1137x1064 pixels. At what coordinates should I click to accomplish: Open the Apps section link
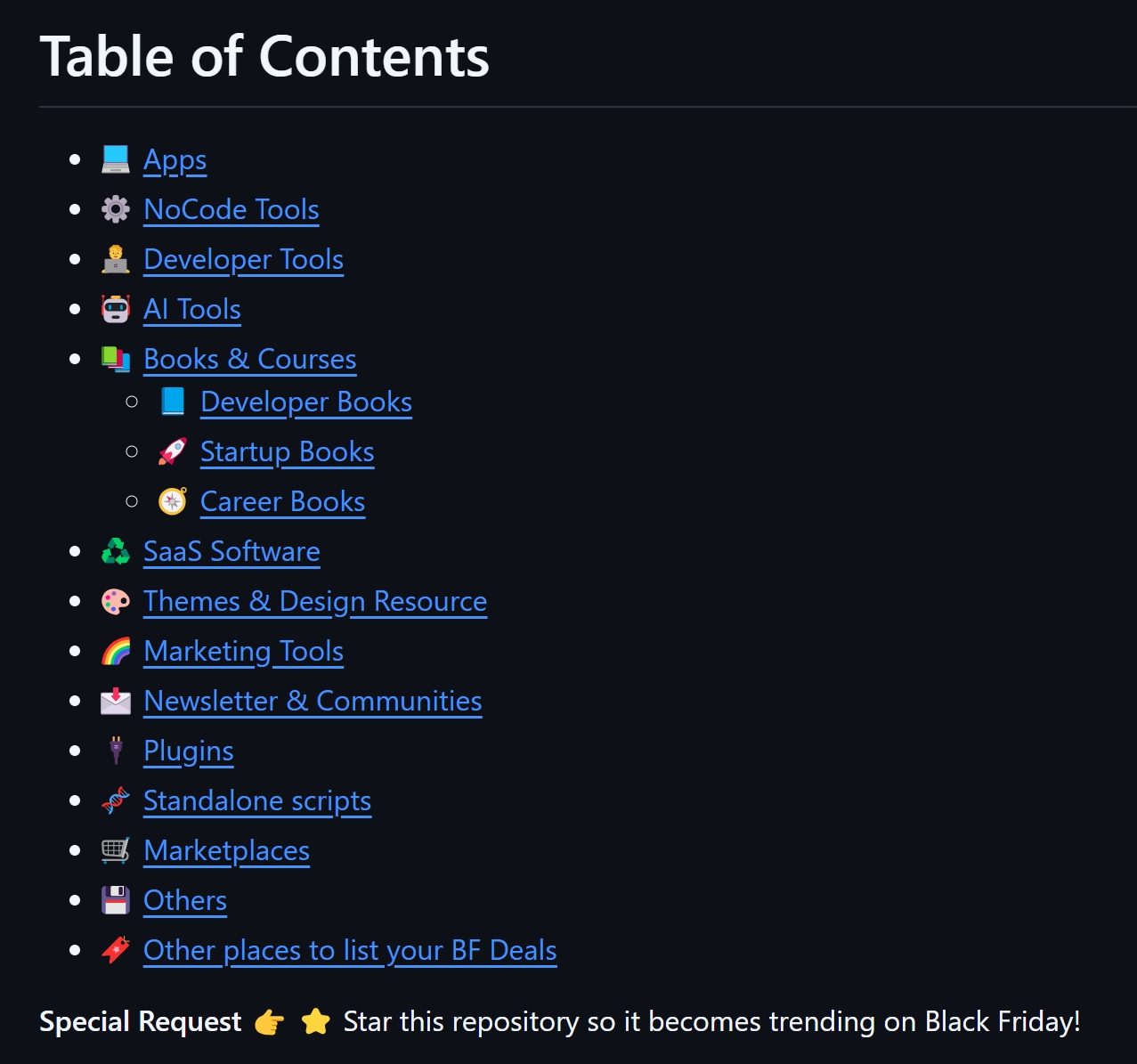tap(175, 160)
